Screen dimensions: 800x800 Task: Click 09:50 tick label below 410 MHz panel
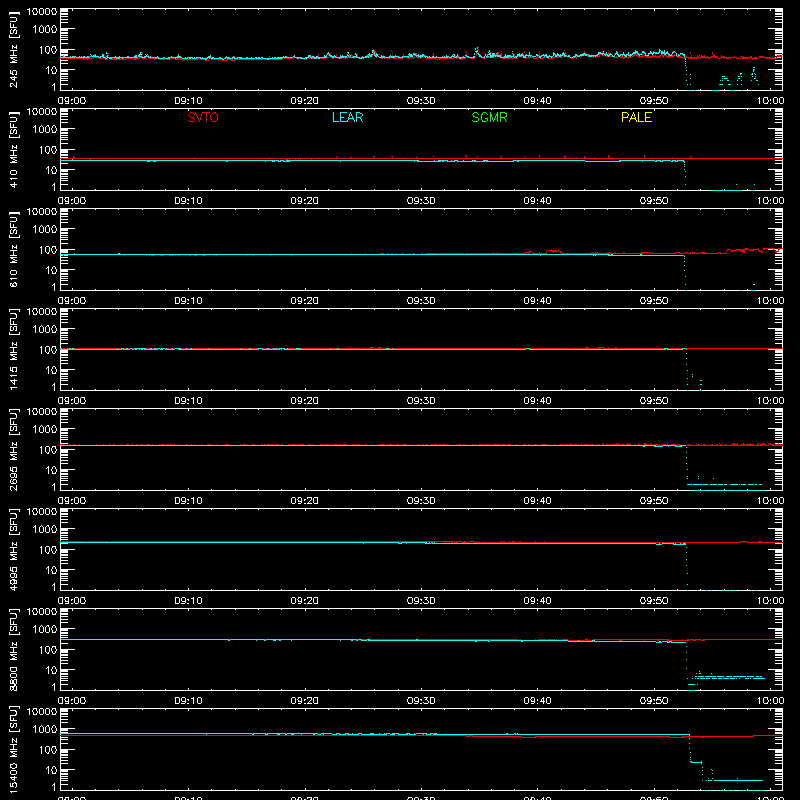pyautogui.click(x=654, y=201)
